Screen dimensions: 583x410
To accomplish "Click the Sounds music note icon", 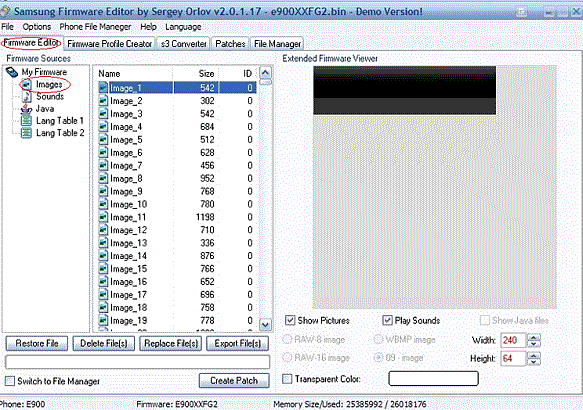I will 27,97.
